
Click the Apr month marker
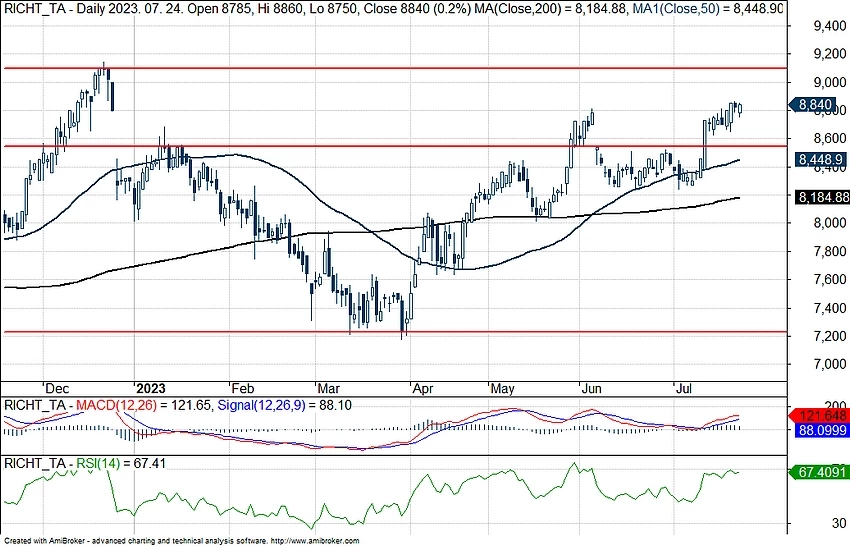point(421,388)
